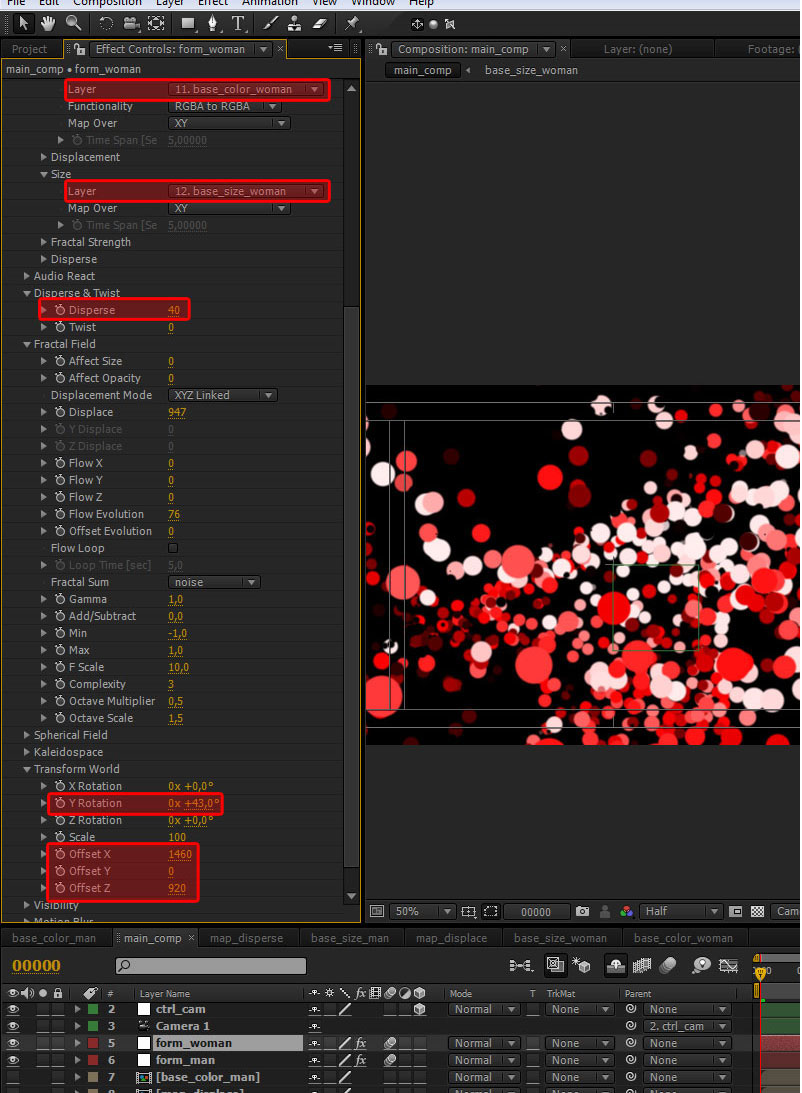Toggle the 3D layer switch for ctrl_cam
This screenshot has width=802, height=1093.
tap(419, 1009)
